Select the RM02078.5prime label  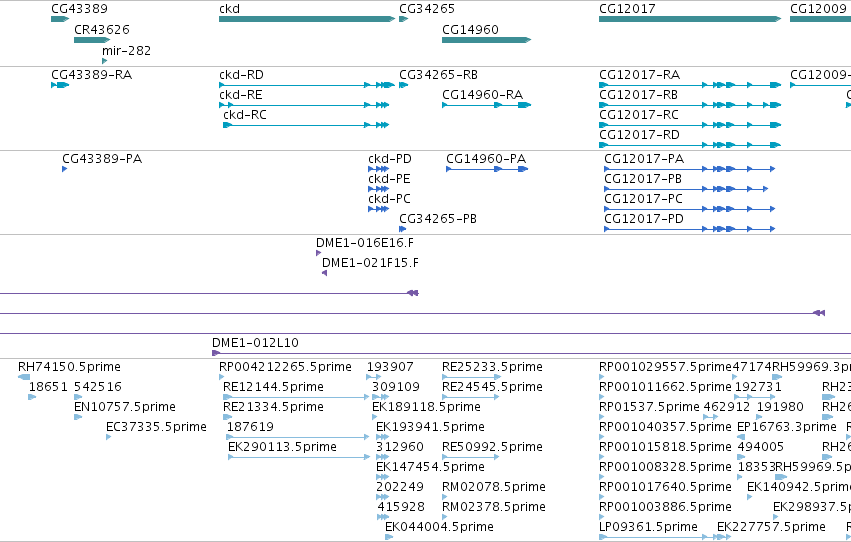(x=494, y=487)
